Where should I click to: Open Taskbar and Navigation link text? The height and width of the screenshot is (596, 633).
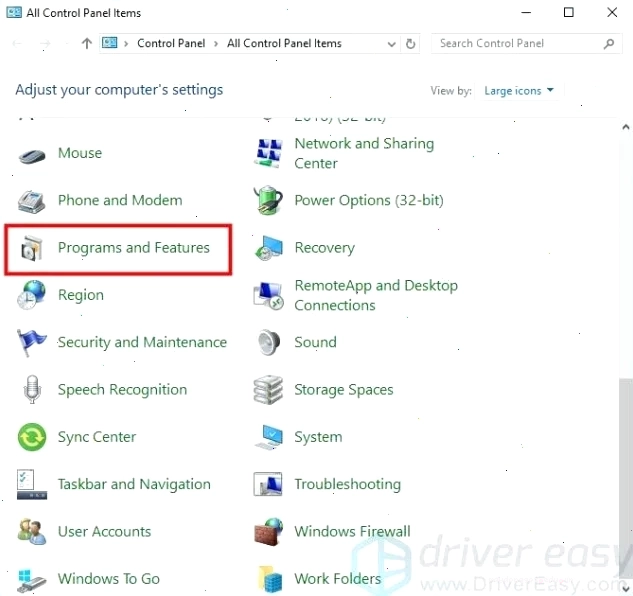tap(134, 484)
